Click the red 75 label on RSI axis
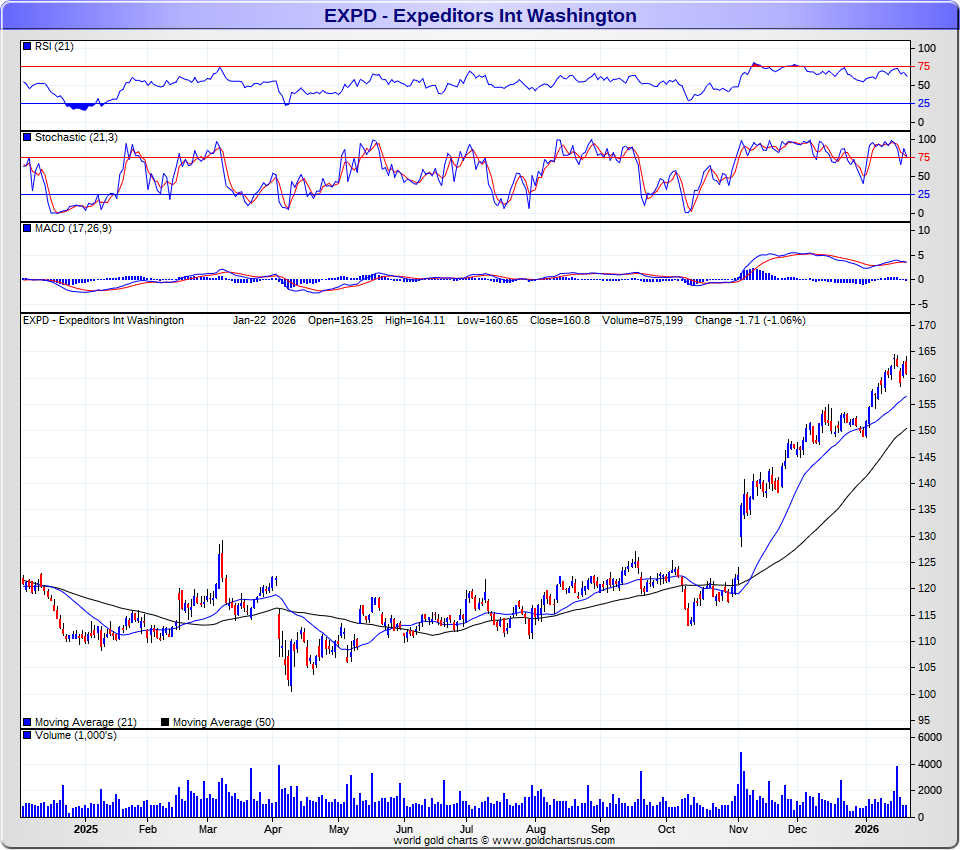960x850 pixels. point(924,66)
